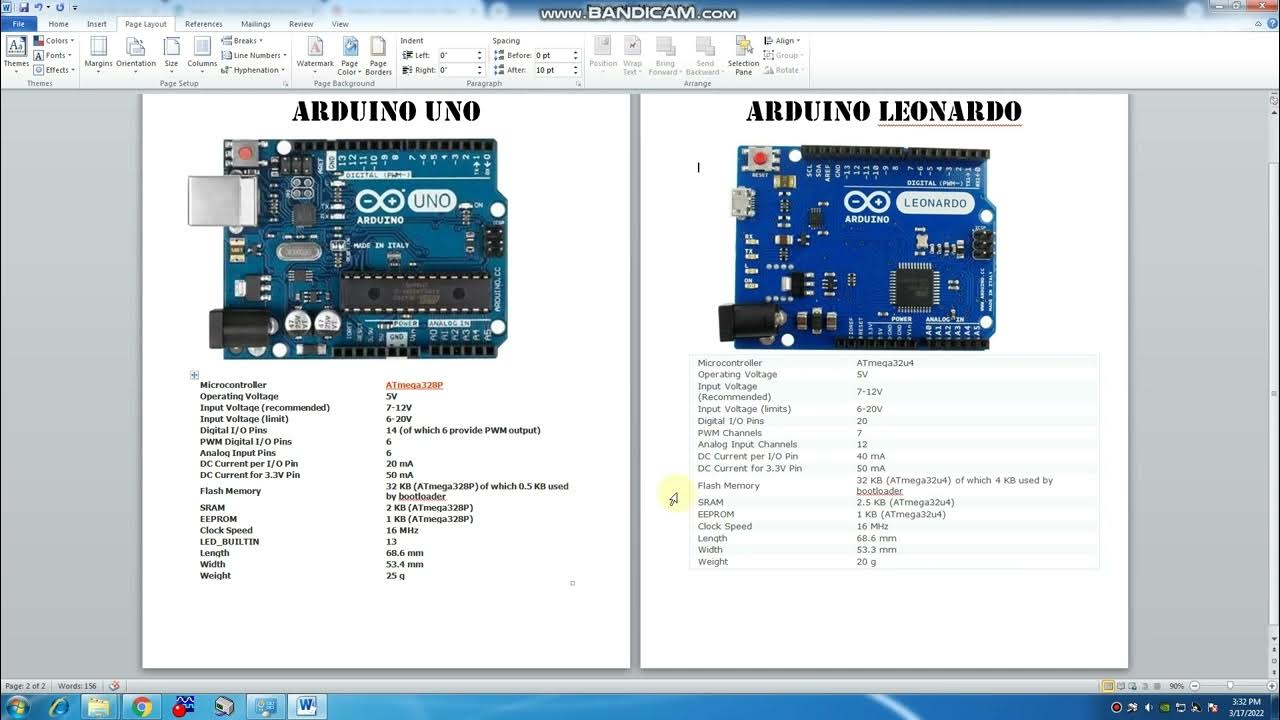Open the page Orientation menu
Image resolution: width=1280 pixels, height=720 pixels.
[x=136, y=53]
